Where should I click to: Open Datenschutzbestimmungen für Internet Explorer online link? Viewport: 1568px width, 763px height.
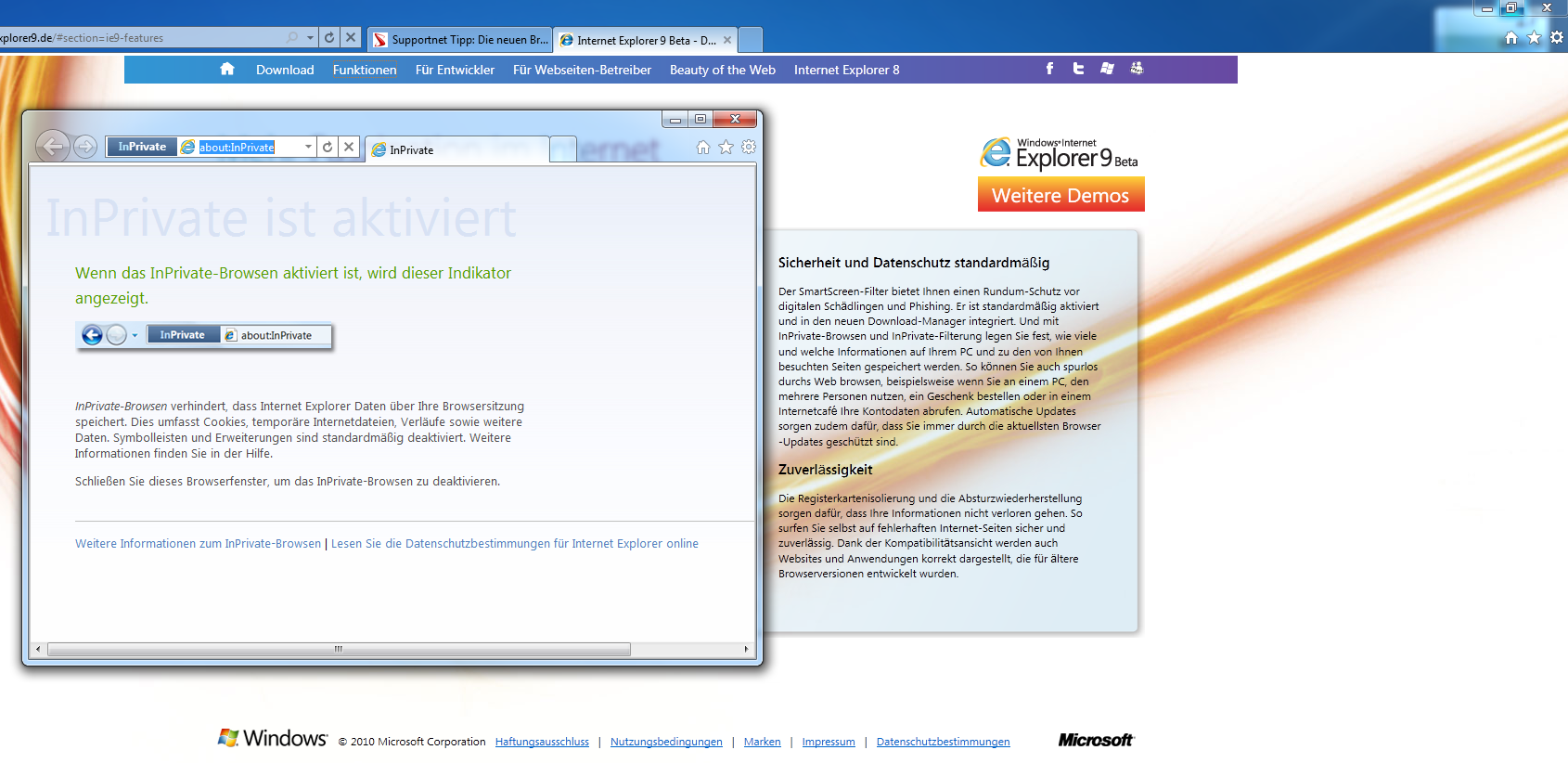515,544
